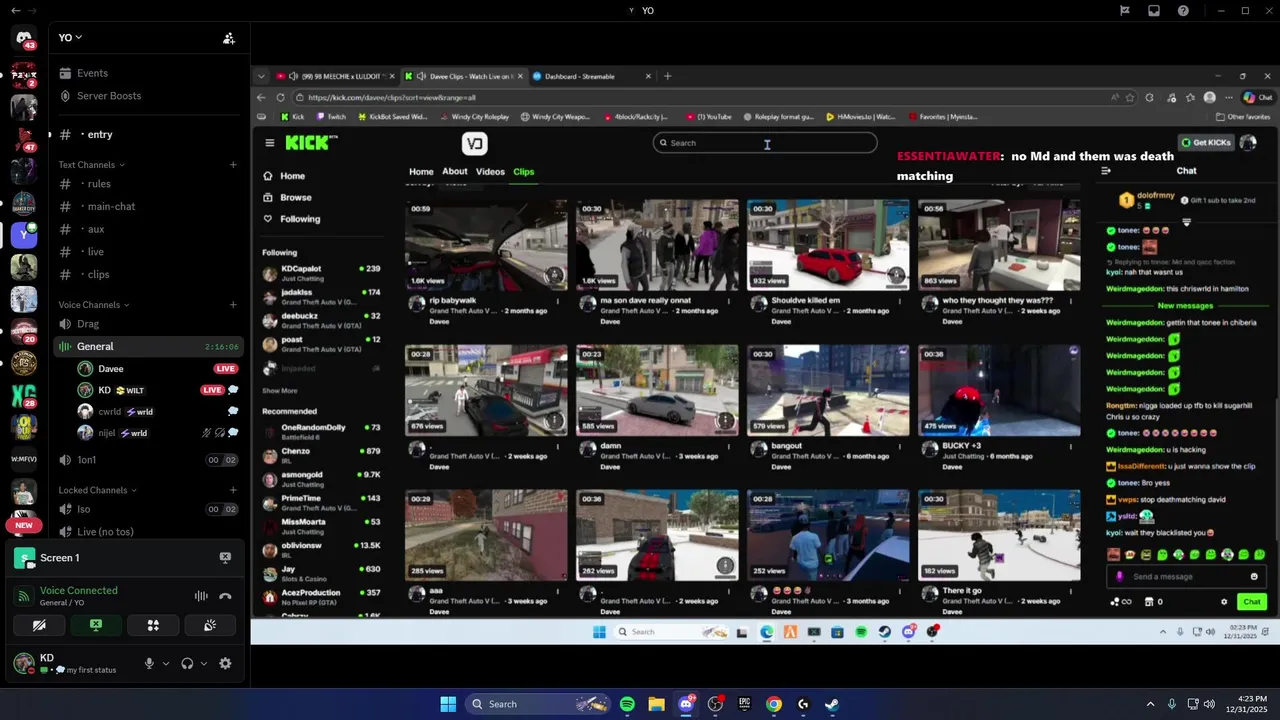Image resolution: width=1280 pixels, height=720 pixels.
Task: Open Epic Games Launcher on taskbar
Action: coord(744,704)
